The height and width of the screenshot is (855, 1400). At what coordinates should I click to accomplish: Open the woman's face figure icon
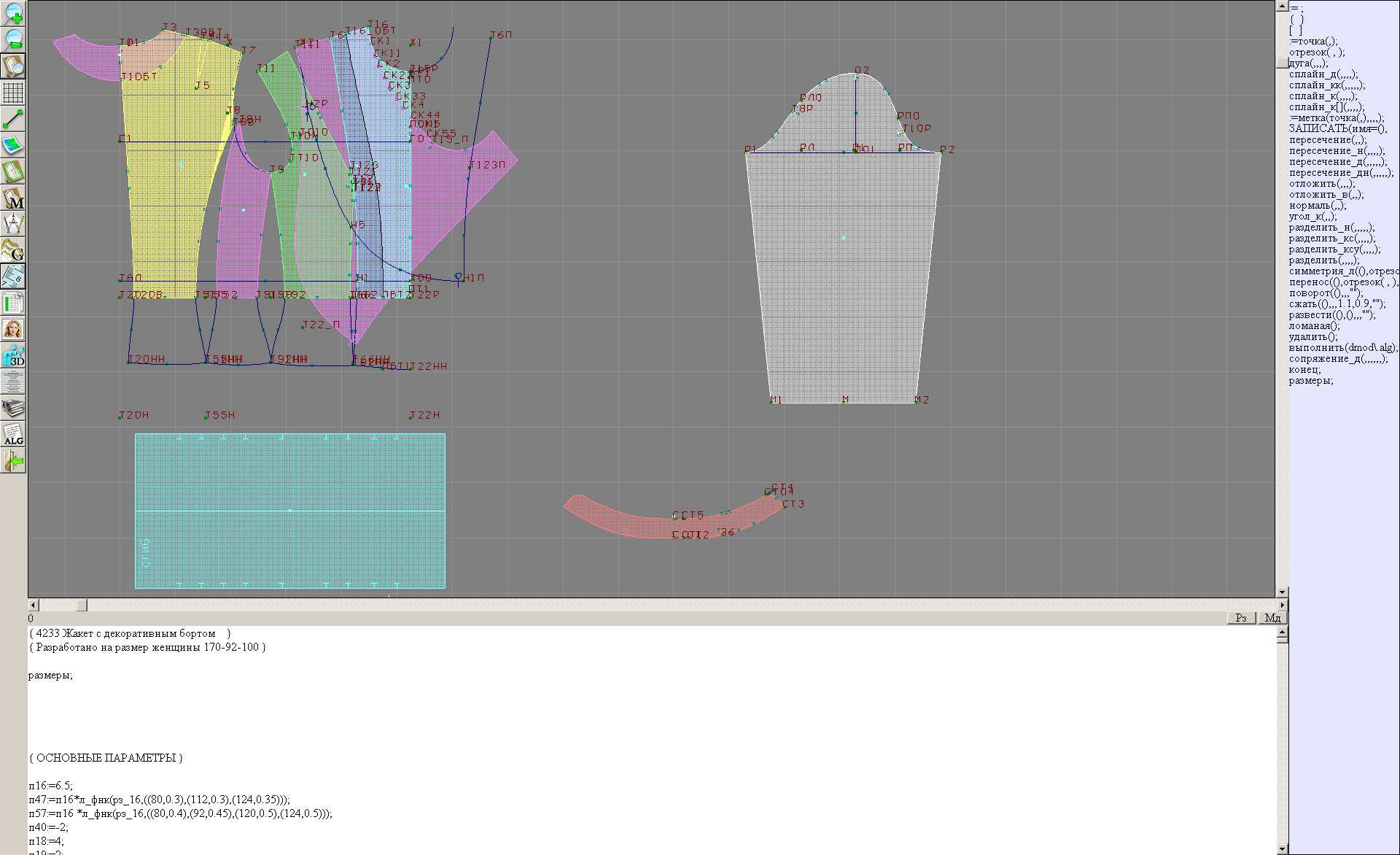[x=13, y=329]
